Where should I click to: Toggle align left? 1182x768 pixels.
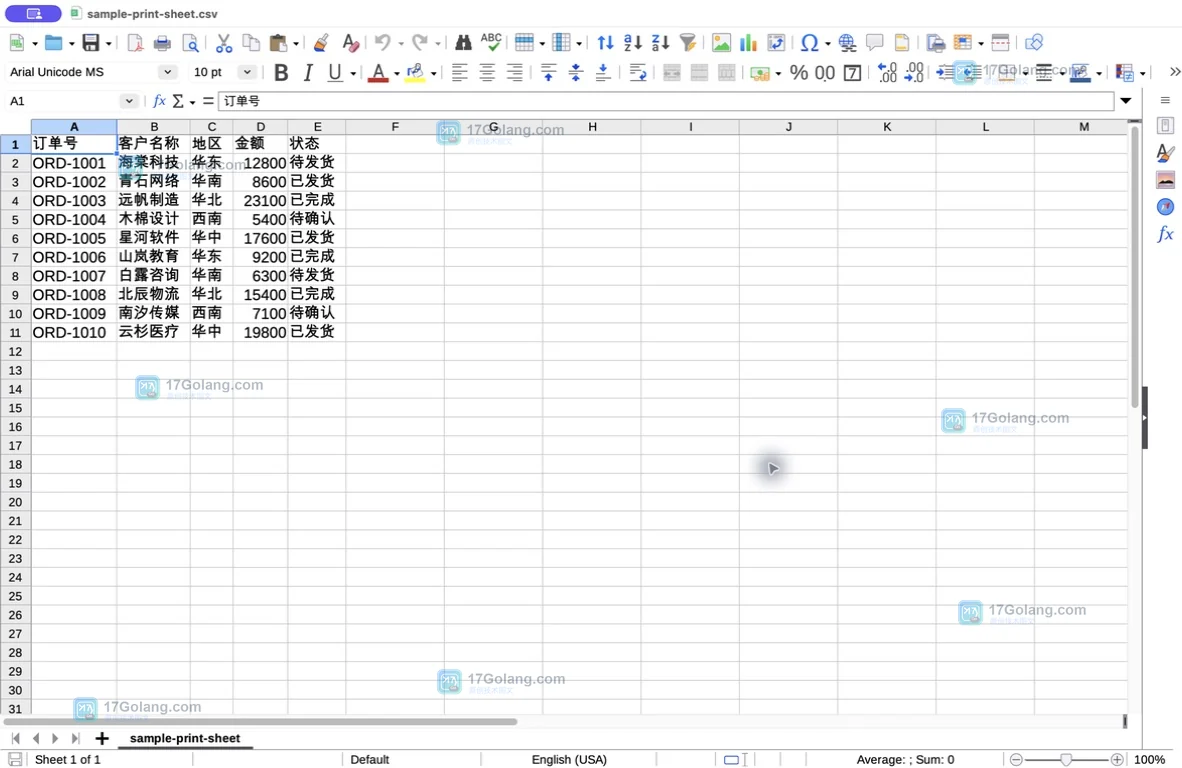click(459, 72)
